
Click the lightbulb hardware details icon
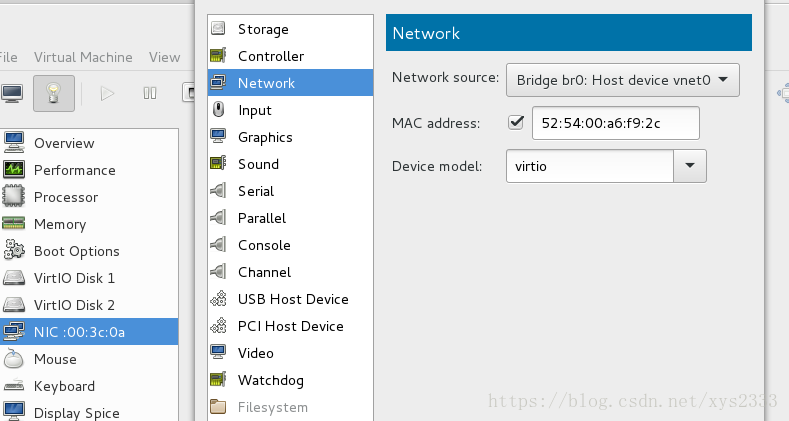click(54, 94)
